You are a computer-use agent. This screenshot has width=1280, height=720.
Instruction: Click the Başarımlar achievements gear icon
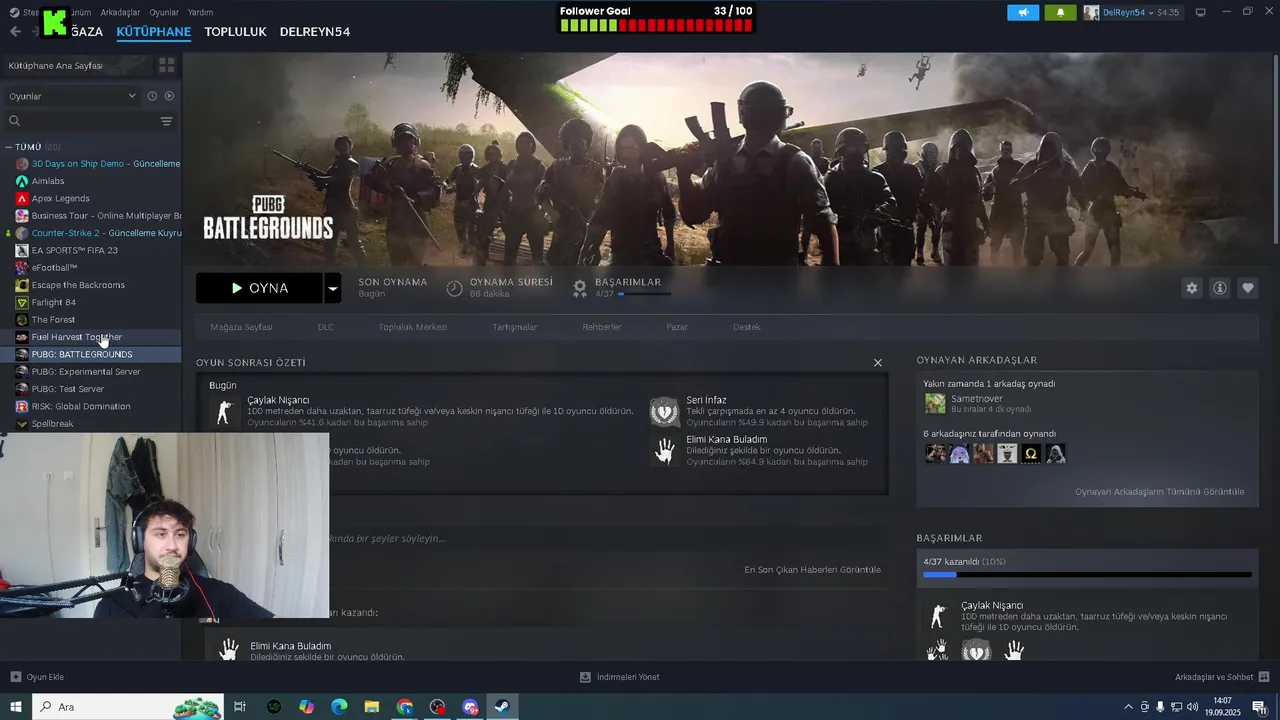pos(579,288)
